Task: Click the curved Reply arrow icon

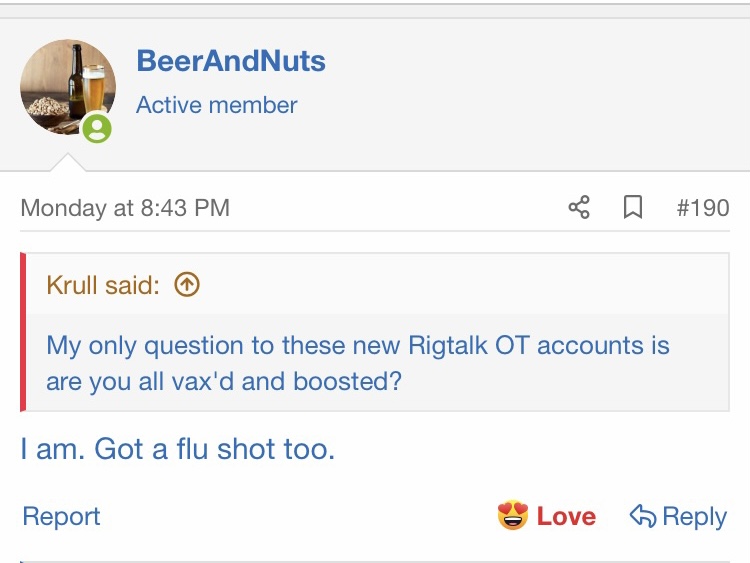Action: [642, 516]
